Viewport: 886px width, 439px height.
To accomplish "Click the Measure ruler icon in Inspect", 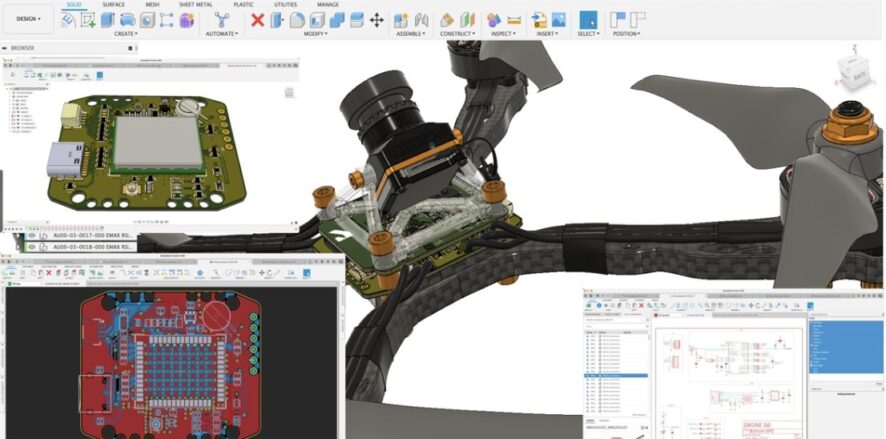I will coord(514,19).
